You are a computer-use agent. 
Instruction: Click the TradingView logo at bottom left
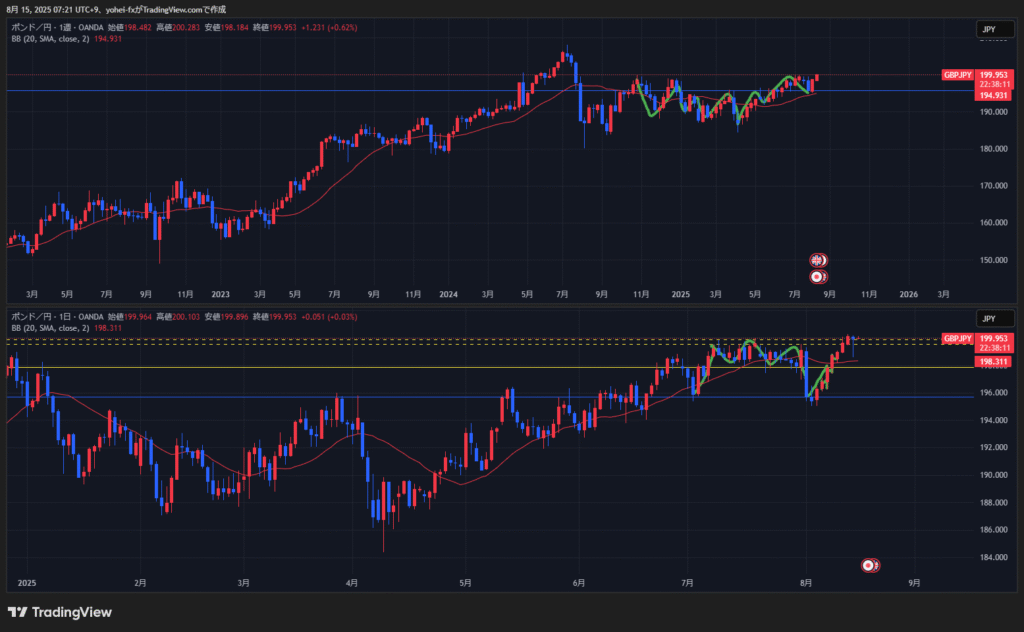[60, 612]
